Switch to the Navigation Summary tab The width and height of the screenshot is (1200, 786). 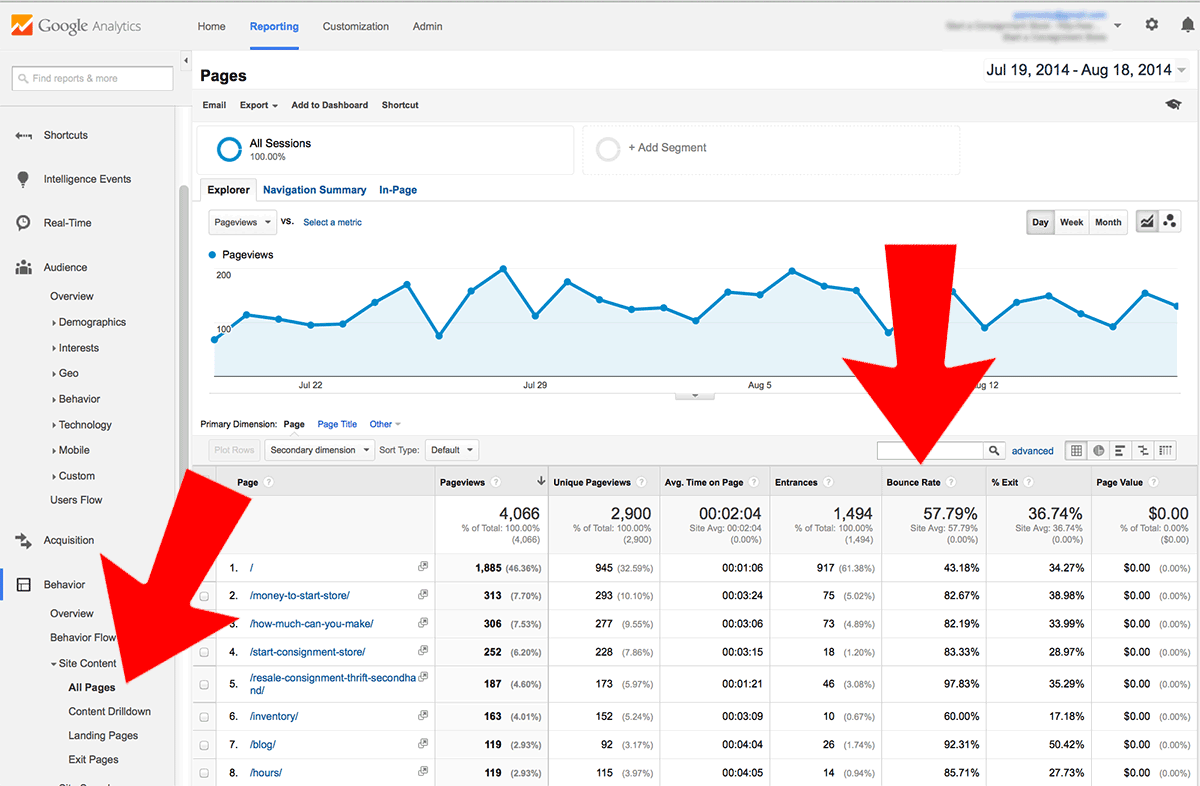click(314, 190)
